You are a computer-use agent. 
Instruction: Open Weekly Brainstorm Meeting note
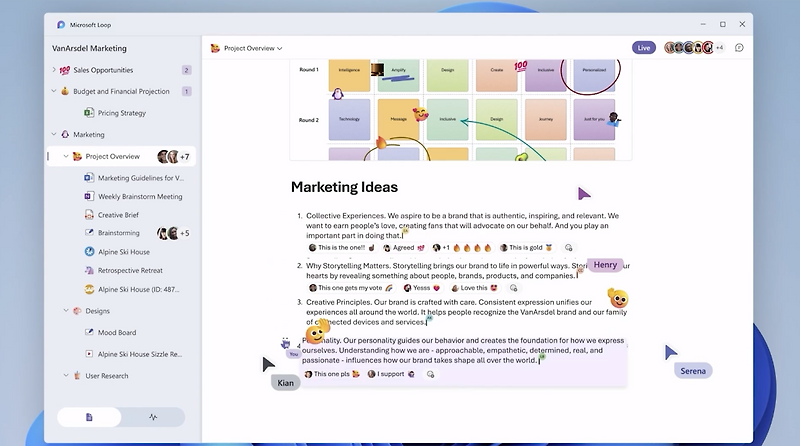tap(140, 196)
